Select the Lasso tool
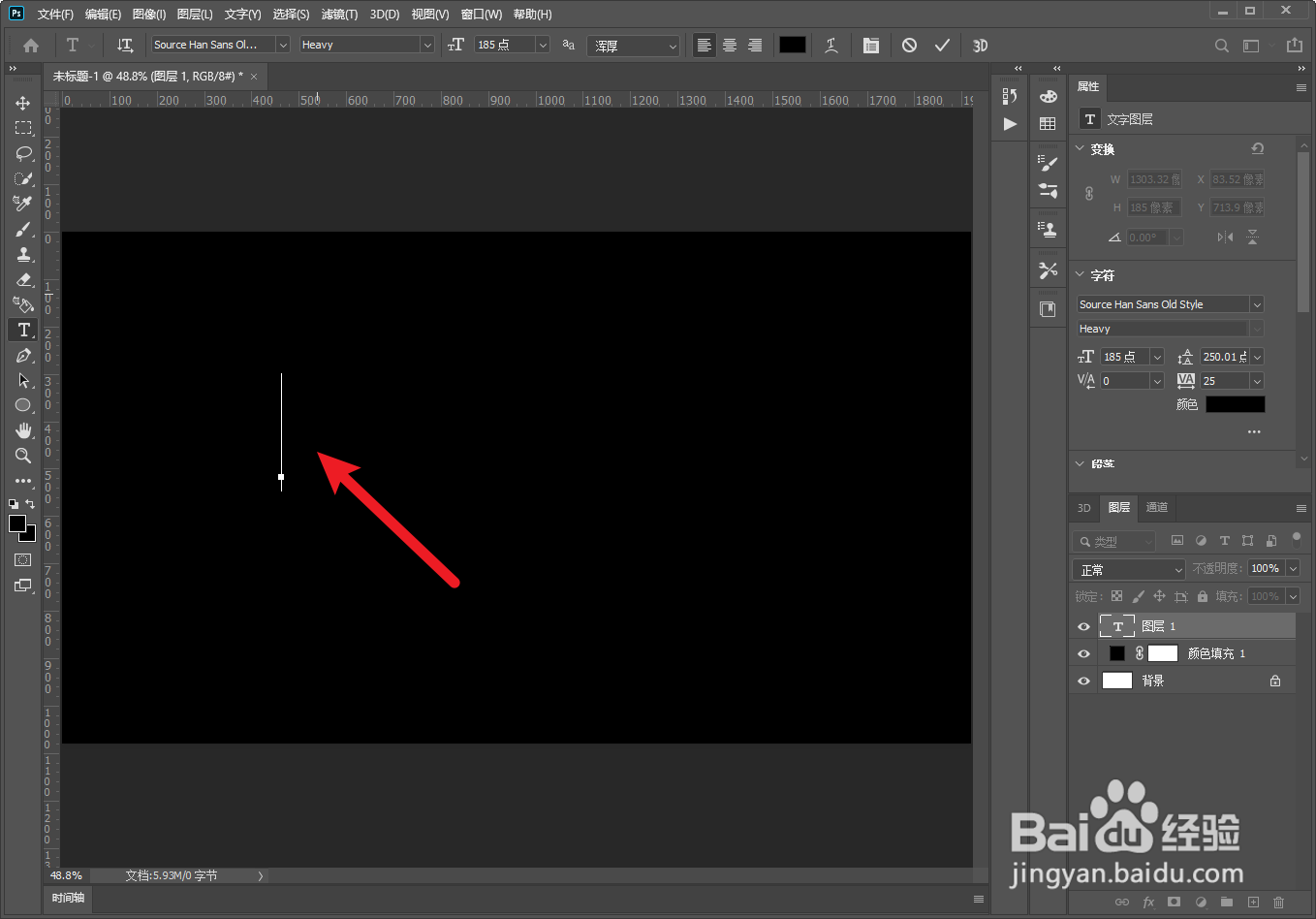This screenshot has width=1316, height=919. point(23,153)
